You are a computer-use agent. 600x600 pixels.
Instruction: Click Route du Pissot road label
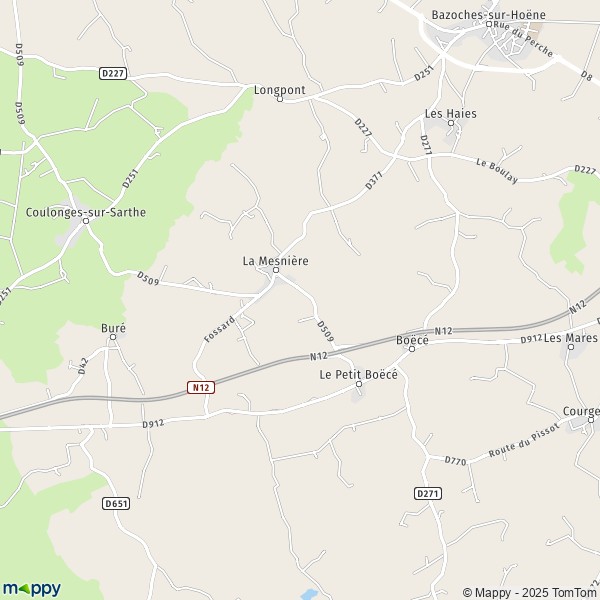click(524, 441)
